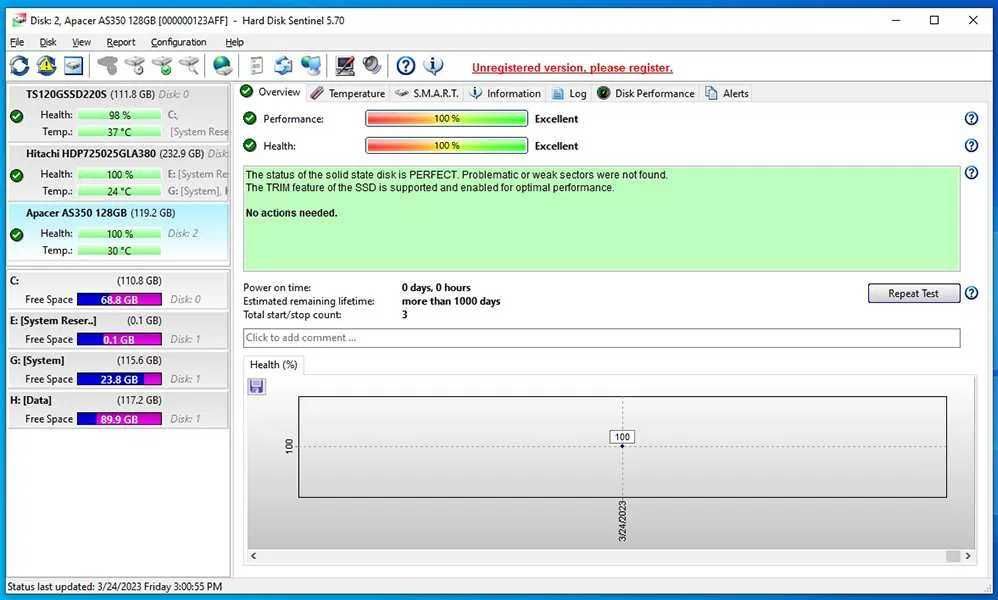Select the Apacer AS350 128GB disk
This screenshot has height=600, width=998.
pos(118,232)
